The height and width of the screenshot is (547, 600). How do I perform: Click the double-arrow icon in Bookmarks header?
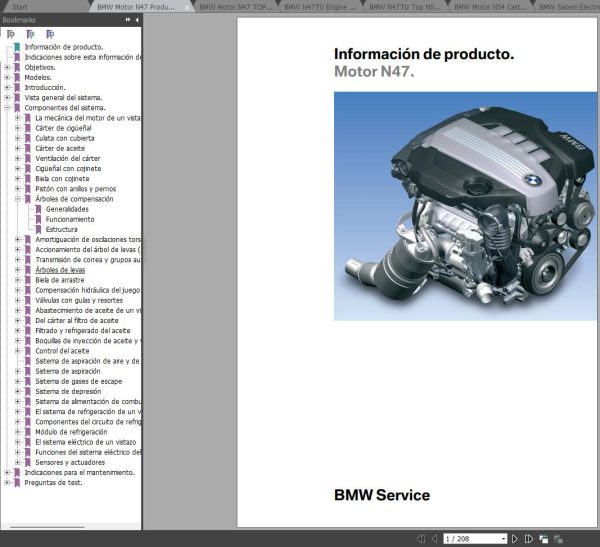click(x=128, y=20)
